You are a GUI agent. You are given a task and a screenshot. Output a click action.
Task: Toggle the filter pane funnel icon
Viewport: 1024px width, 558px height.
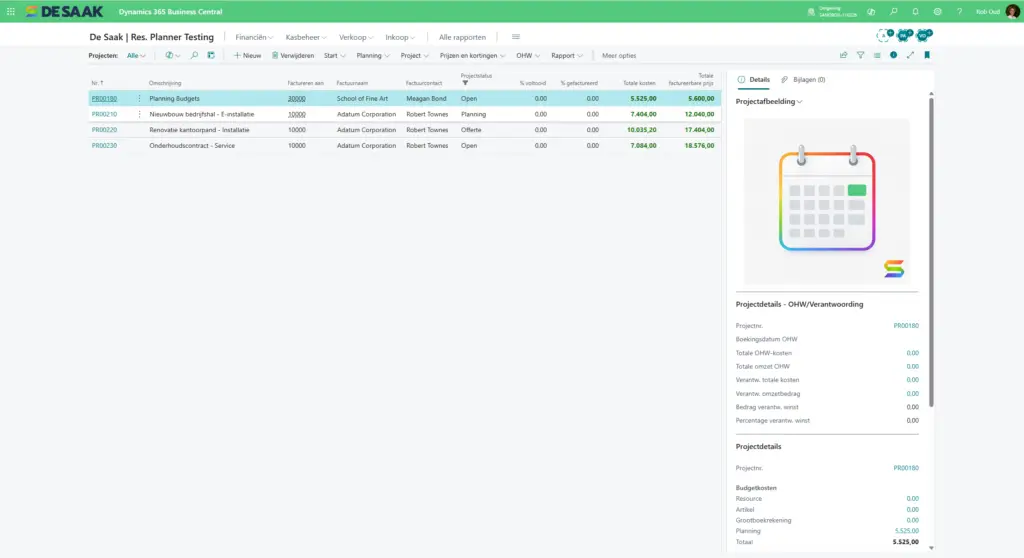[x=861, y=56]
